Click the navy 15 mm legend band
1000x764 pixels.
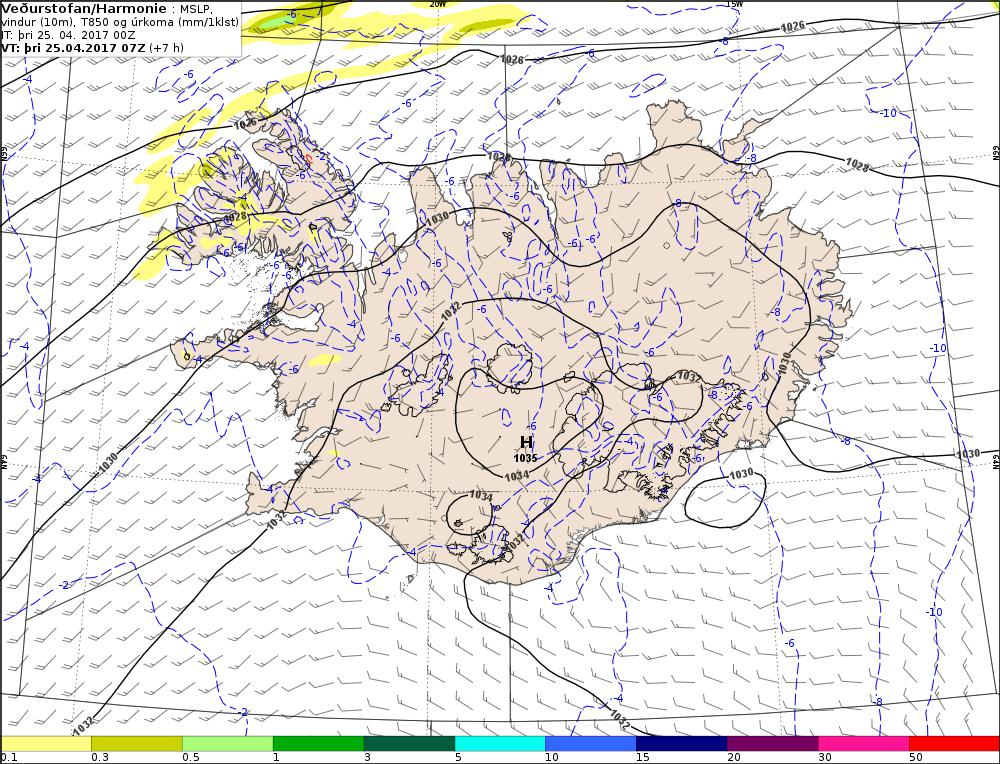(682, 744)
